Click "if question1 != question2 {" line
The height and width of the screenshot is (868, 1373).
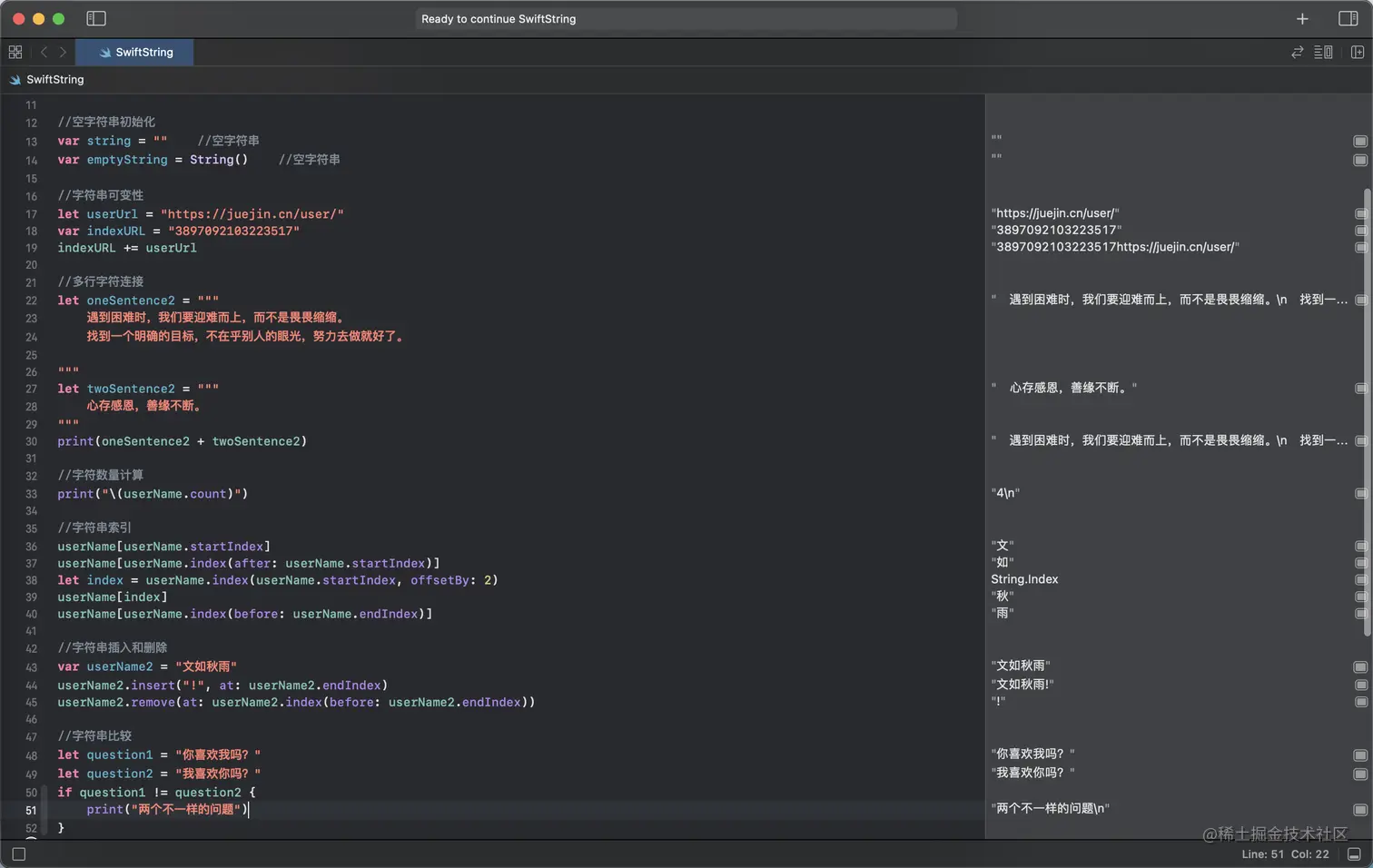157,793
